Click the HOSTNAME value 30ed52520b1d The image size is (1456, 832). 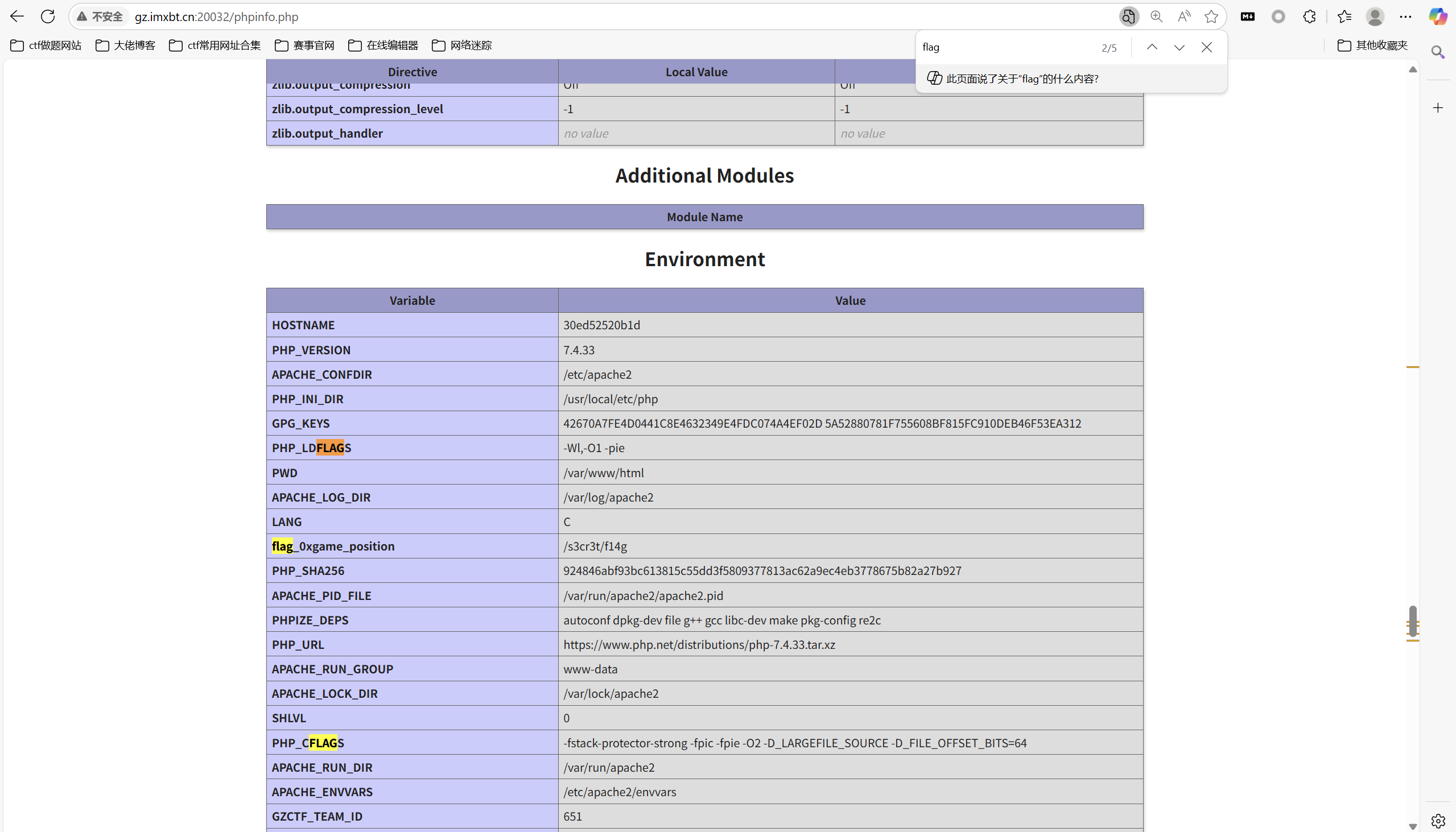tap(601, 325)
